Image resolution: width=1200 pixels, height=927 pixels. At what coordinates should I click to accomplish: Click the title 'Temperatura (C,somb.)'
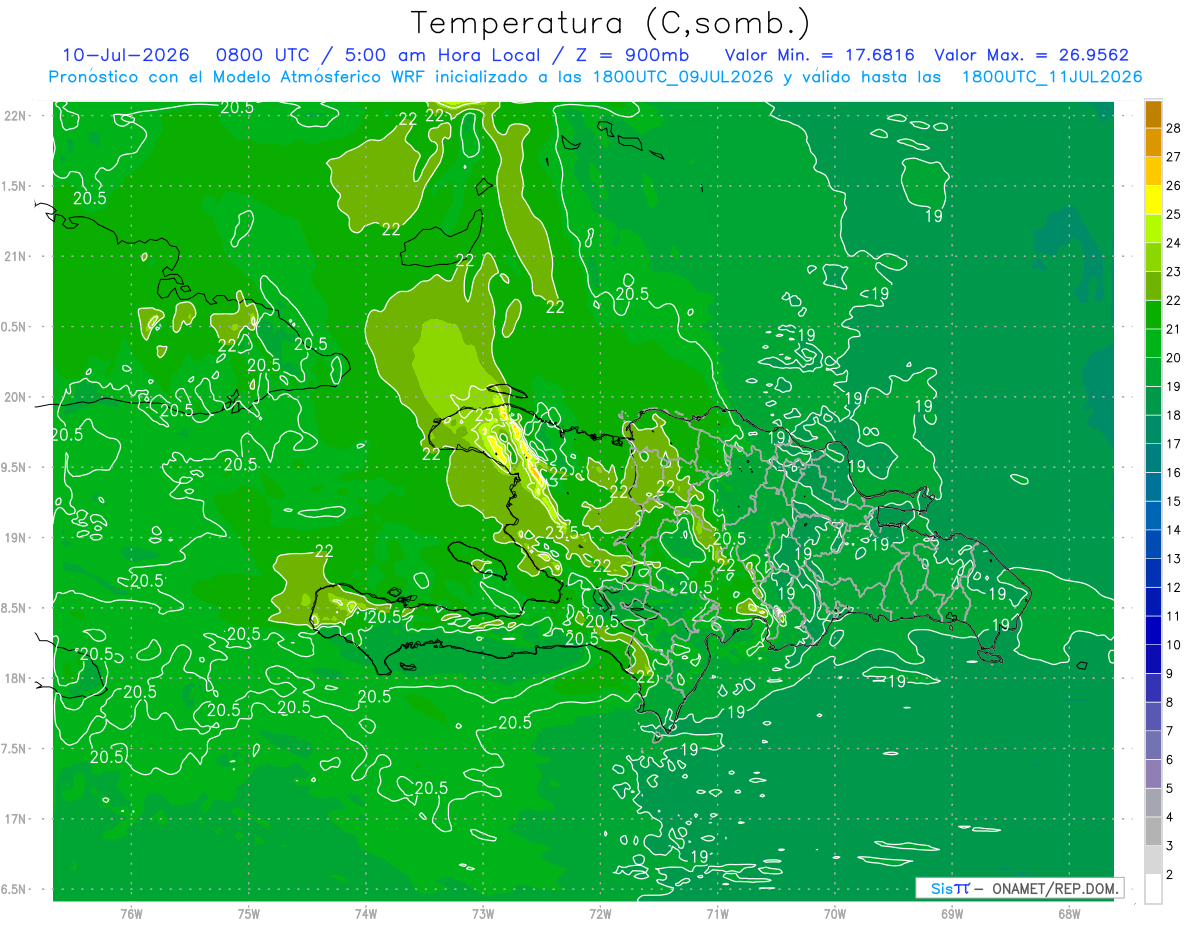click(610, 23)
